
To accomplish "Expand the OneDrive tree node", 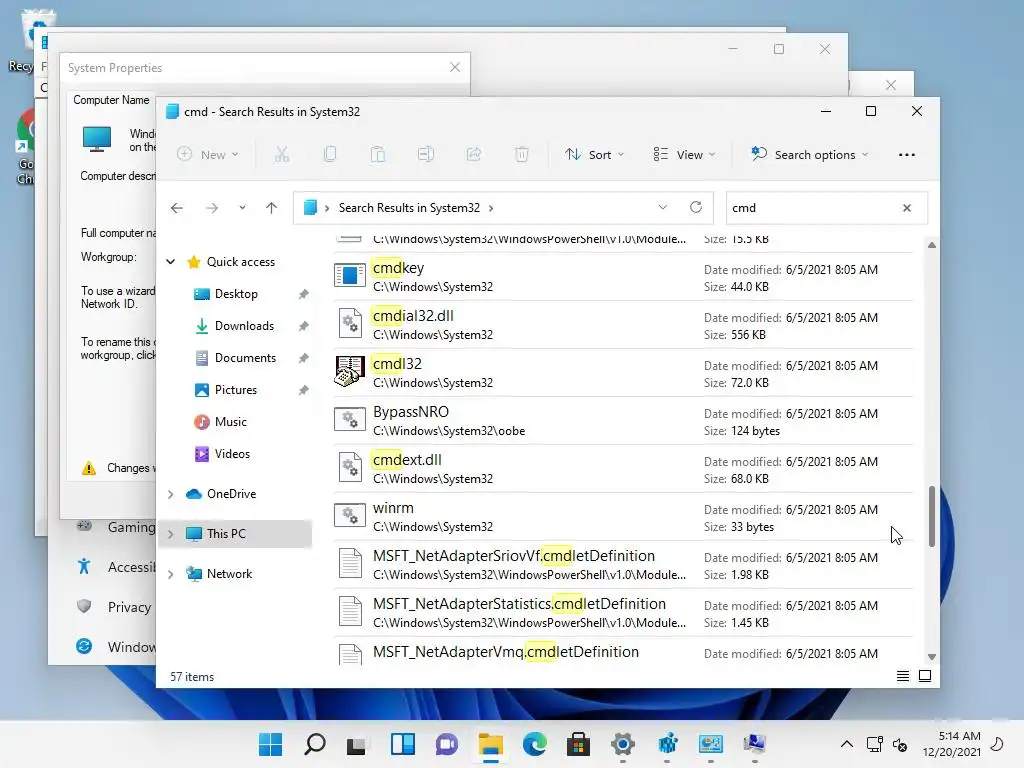I will [170, 494].
